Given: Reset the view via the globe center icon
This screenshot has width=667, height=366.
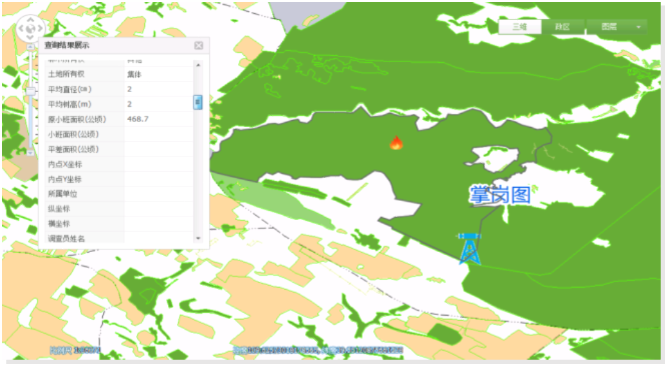Looking at the screenshot, I should pos(30,29).
